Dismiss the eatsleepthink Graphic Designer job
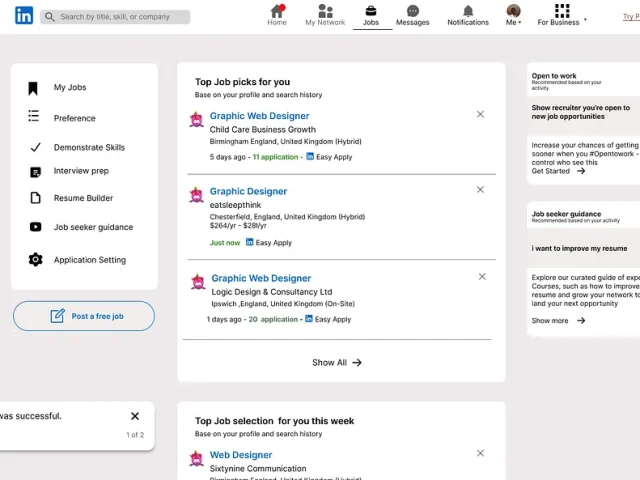This screenshot has height=480, width=640. 480,189
